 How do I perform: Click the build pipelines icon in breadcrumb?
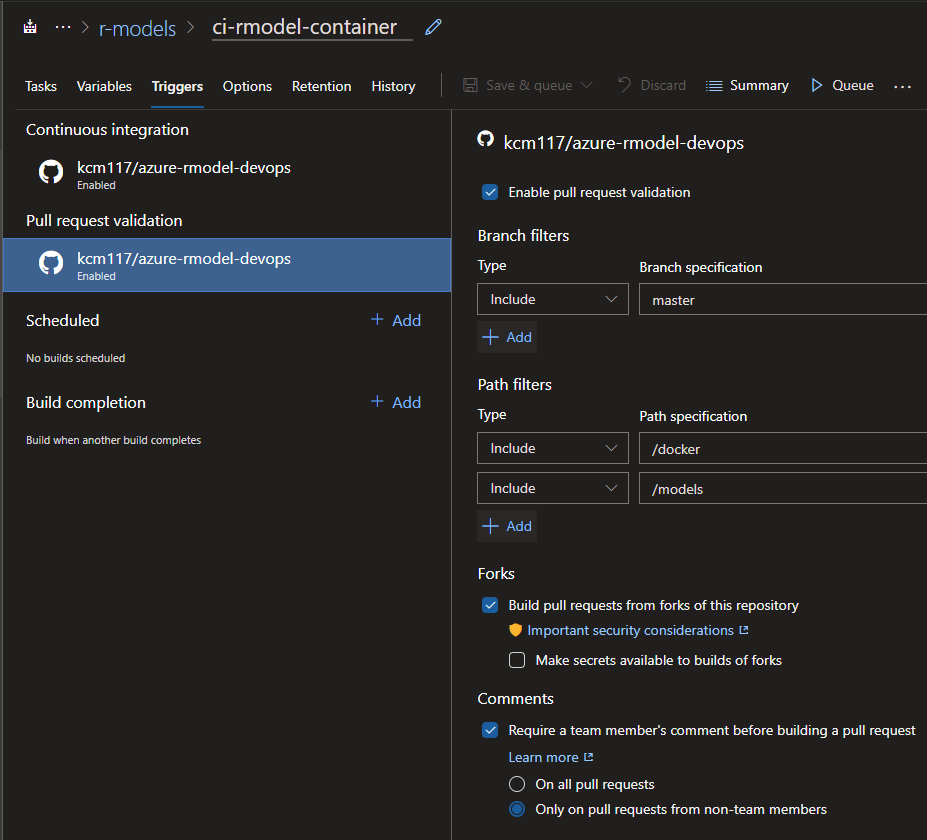pos(30,27)
